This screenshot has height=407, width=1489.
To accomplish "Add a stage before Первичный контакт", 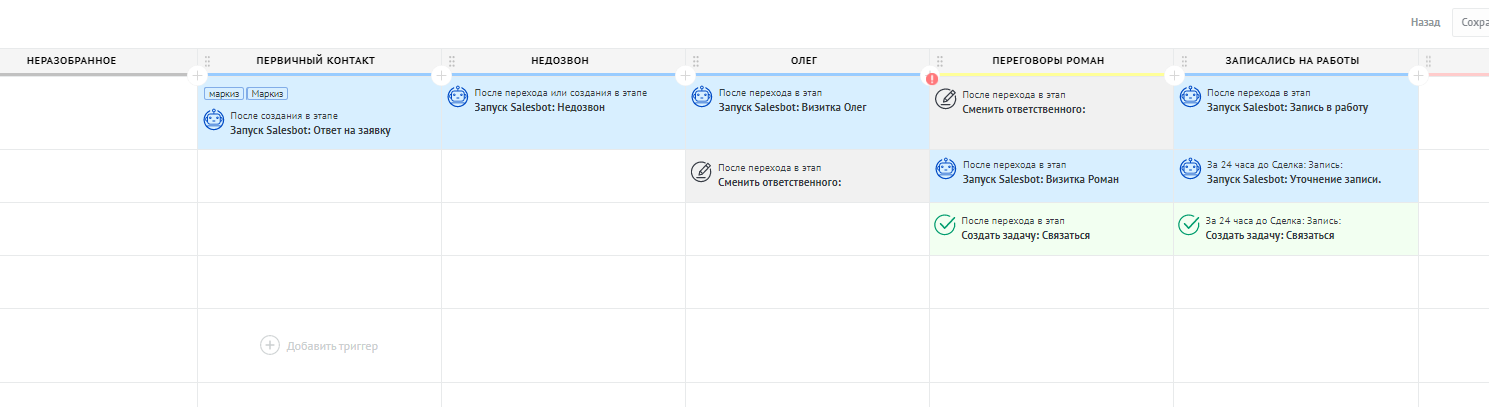I will [x=197, y=75].
